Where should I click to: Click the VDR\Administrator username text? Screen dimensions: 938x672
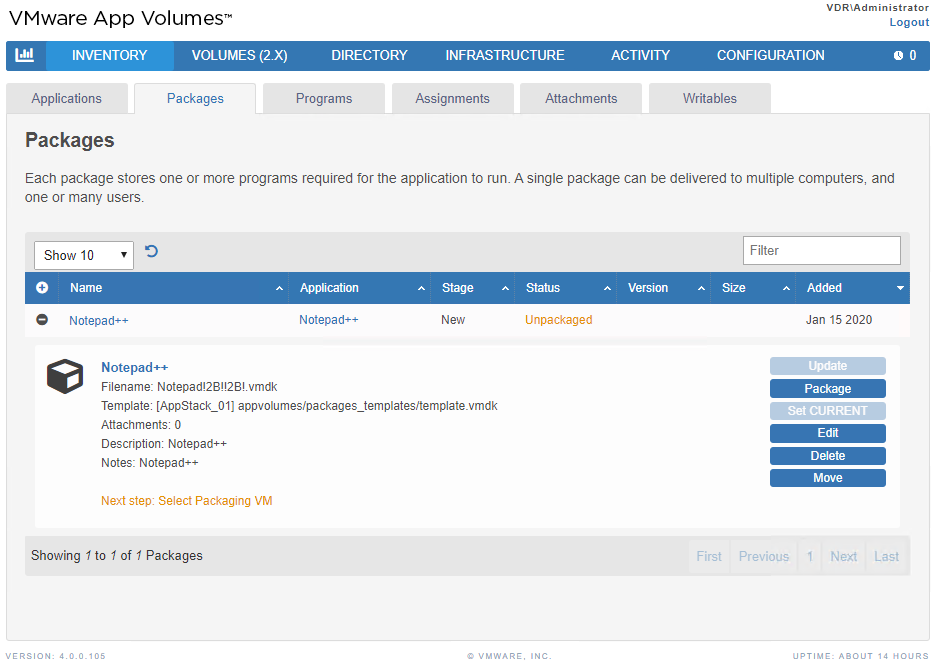click(x=878, y=7)
